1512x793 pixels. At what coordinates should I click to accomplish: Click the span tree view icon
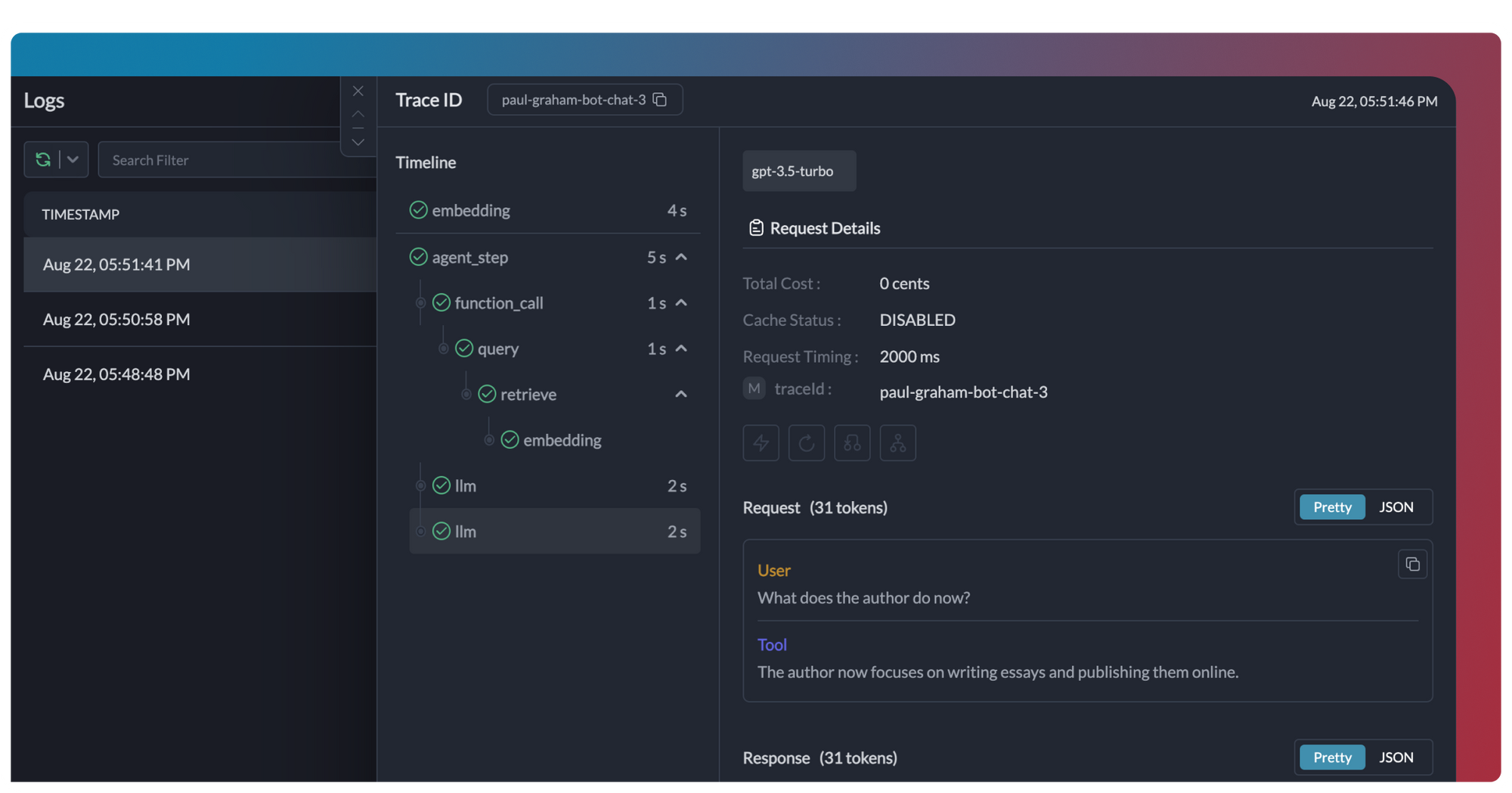[x=852, y=443]
